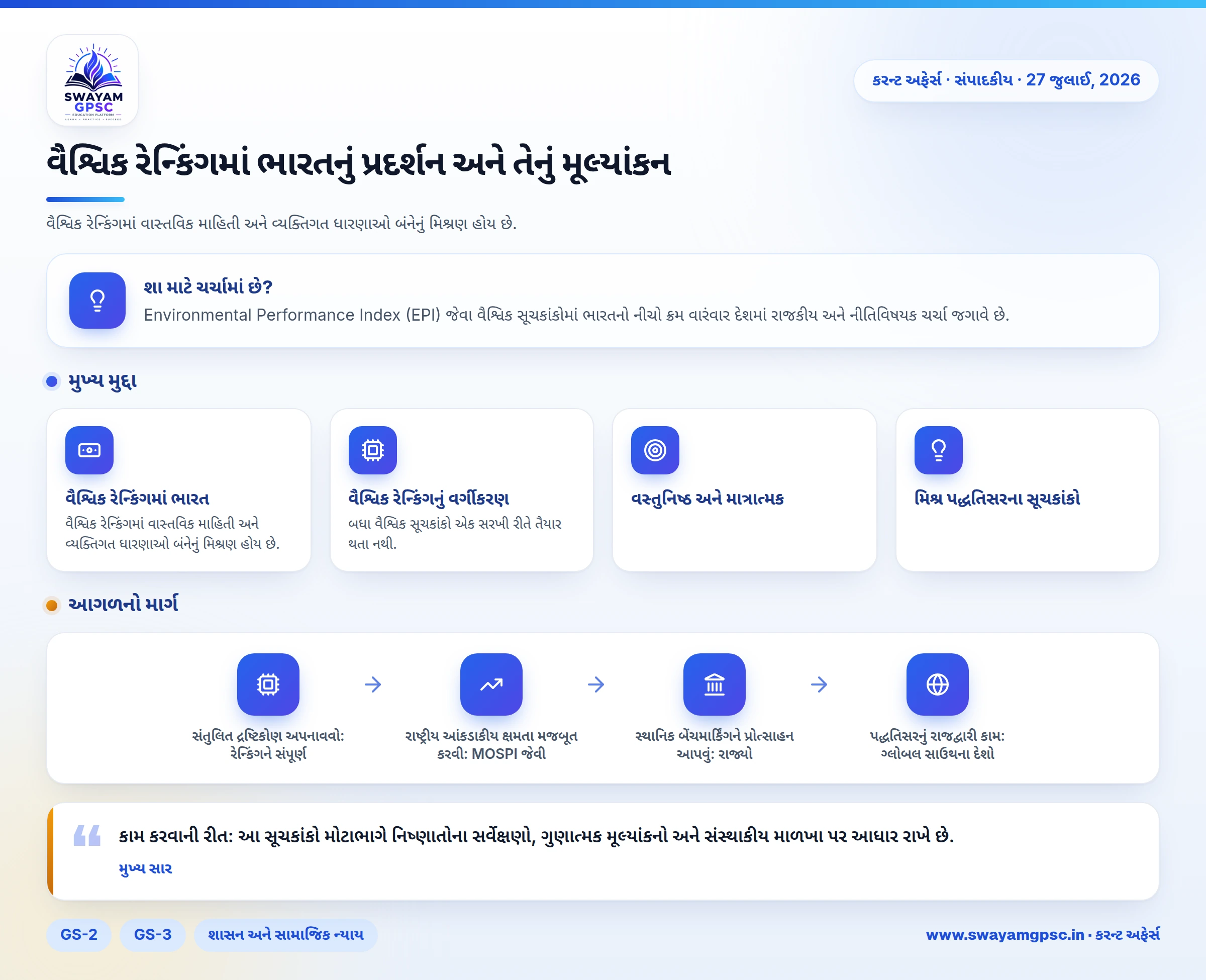
Task: Click the કરન્ટ અફેર્સ · સંપાદકીય date badge
Action: click(1006, 80)
